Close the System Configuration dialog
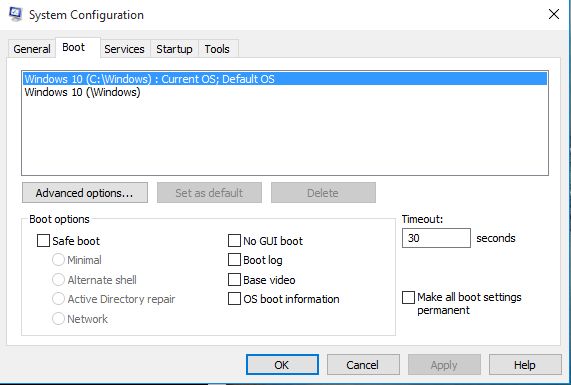The width and height of the screenshot is (571, 385). pyautogui.click(x=554, y=14)
